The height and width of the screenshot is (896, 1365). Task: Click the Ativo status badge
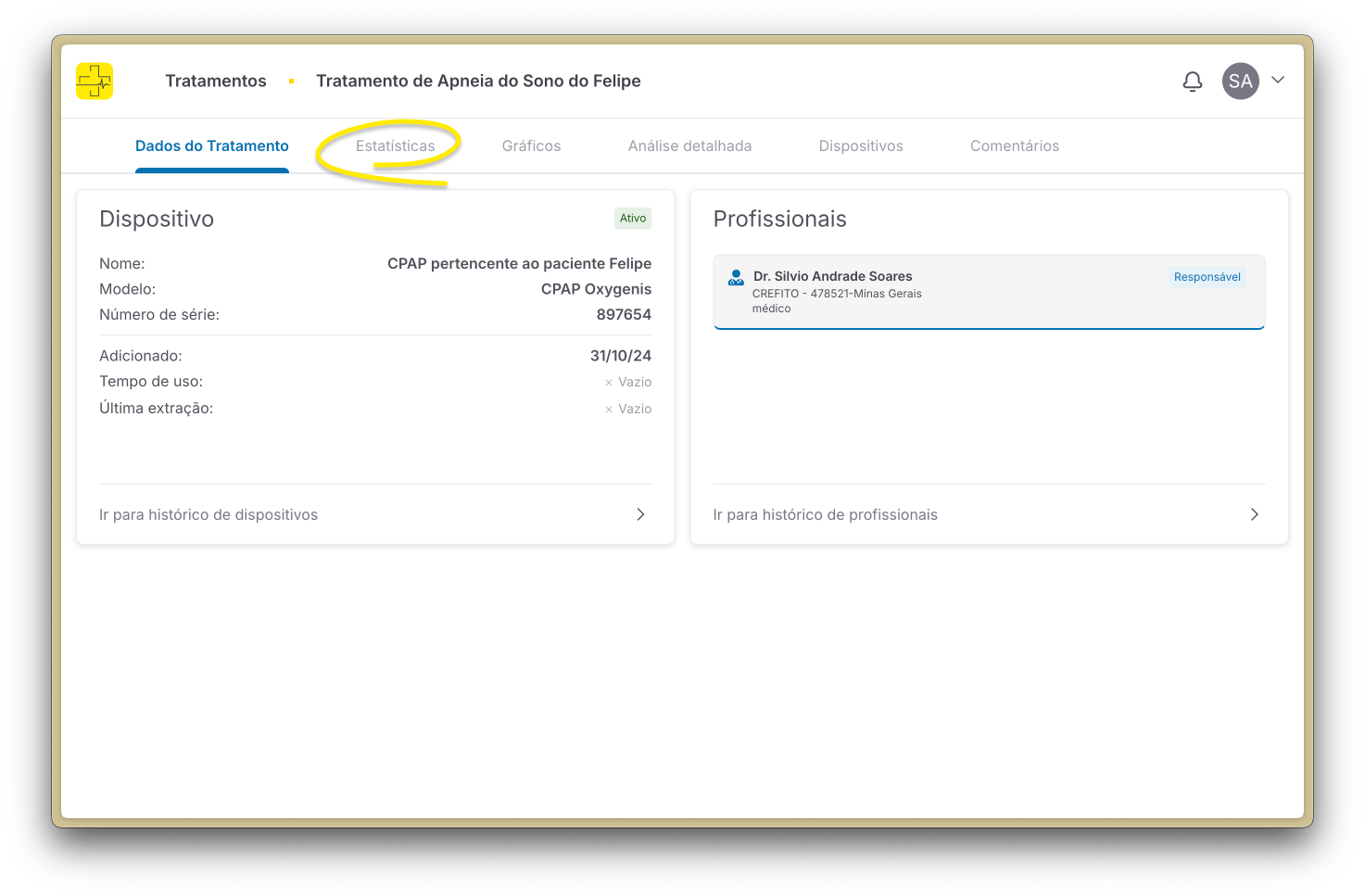633,219
